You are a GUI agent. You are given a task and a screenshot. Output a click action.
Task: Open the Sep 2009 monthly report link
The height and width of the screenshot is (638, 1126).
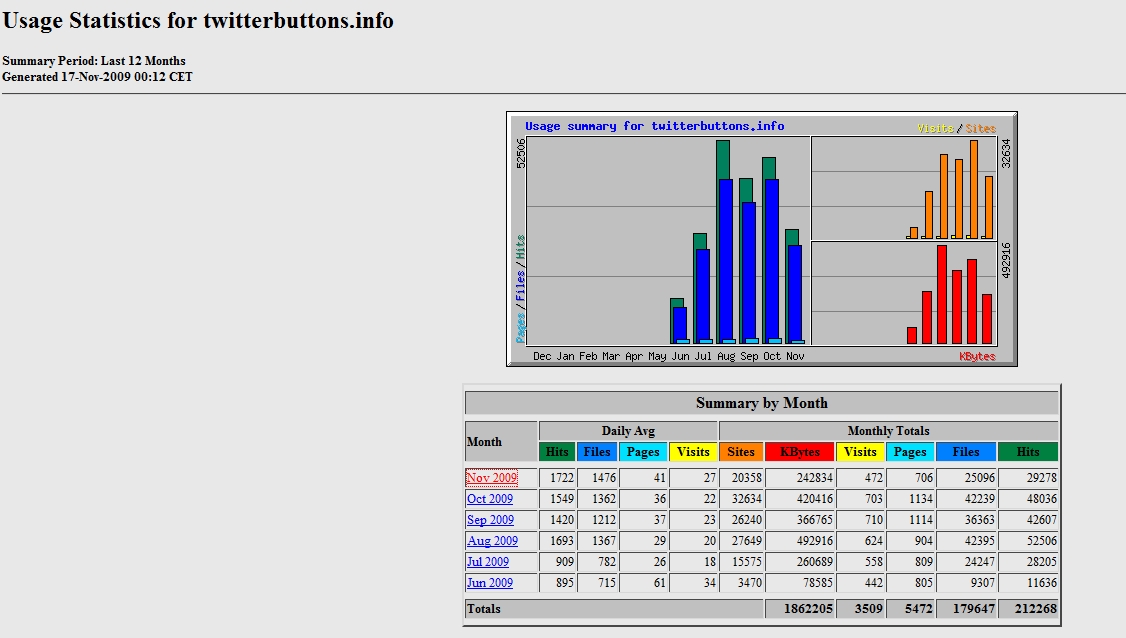(x=490, y=519)
